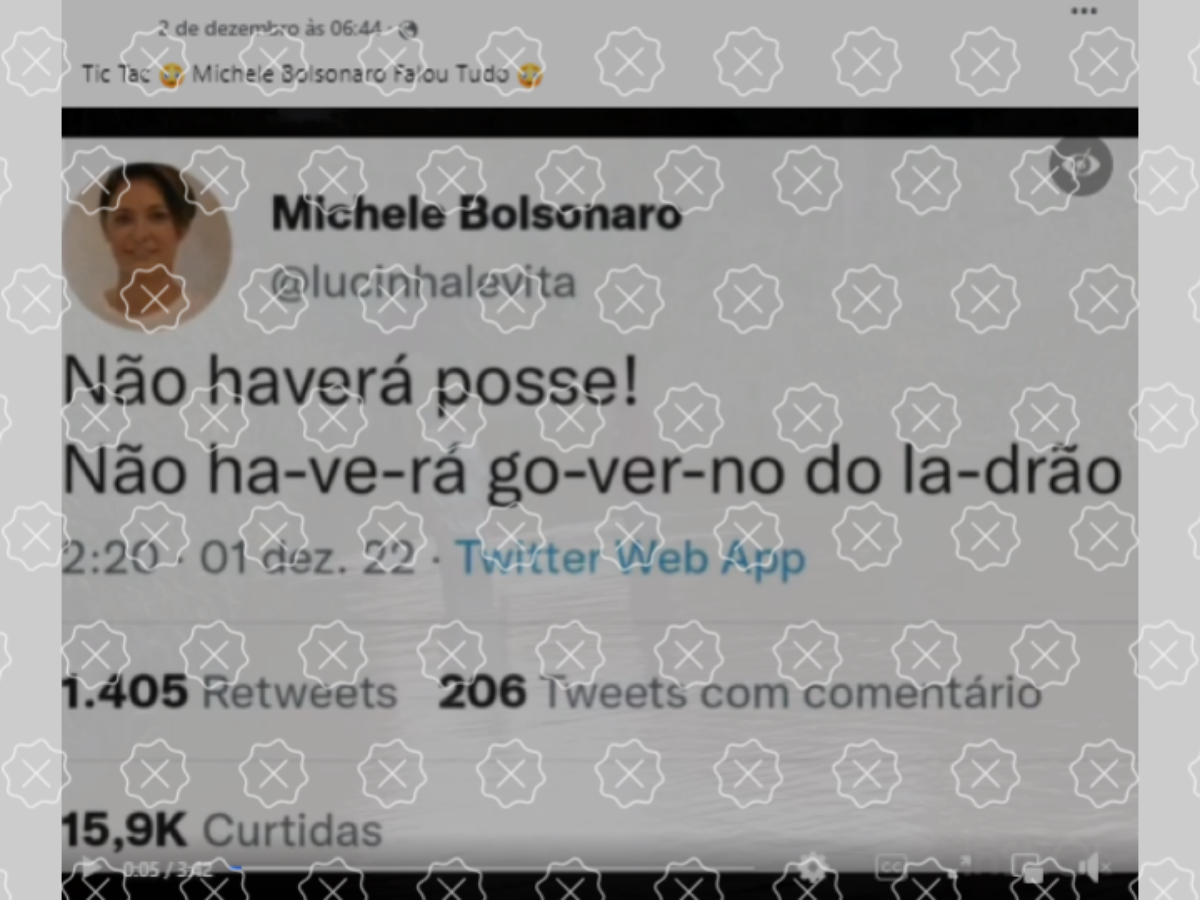The width and height of the screenshot is (1200, 900).
Task: View the 15,9K Curtidas list
Action: click(222, 830)
